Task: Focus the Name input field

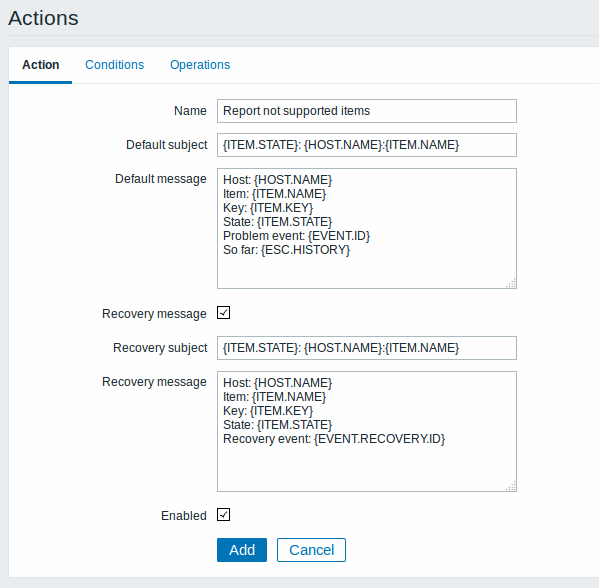Action: pyautogui.click(x=367, y=111)
